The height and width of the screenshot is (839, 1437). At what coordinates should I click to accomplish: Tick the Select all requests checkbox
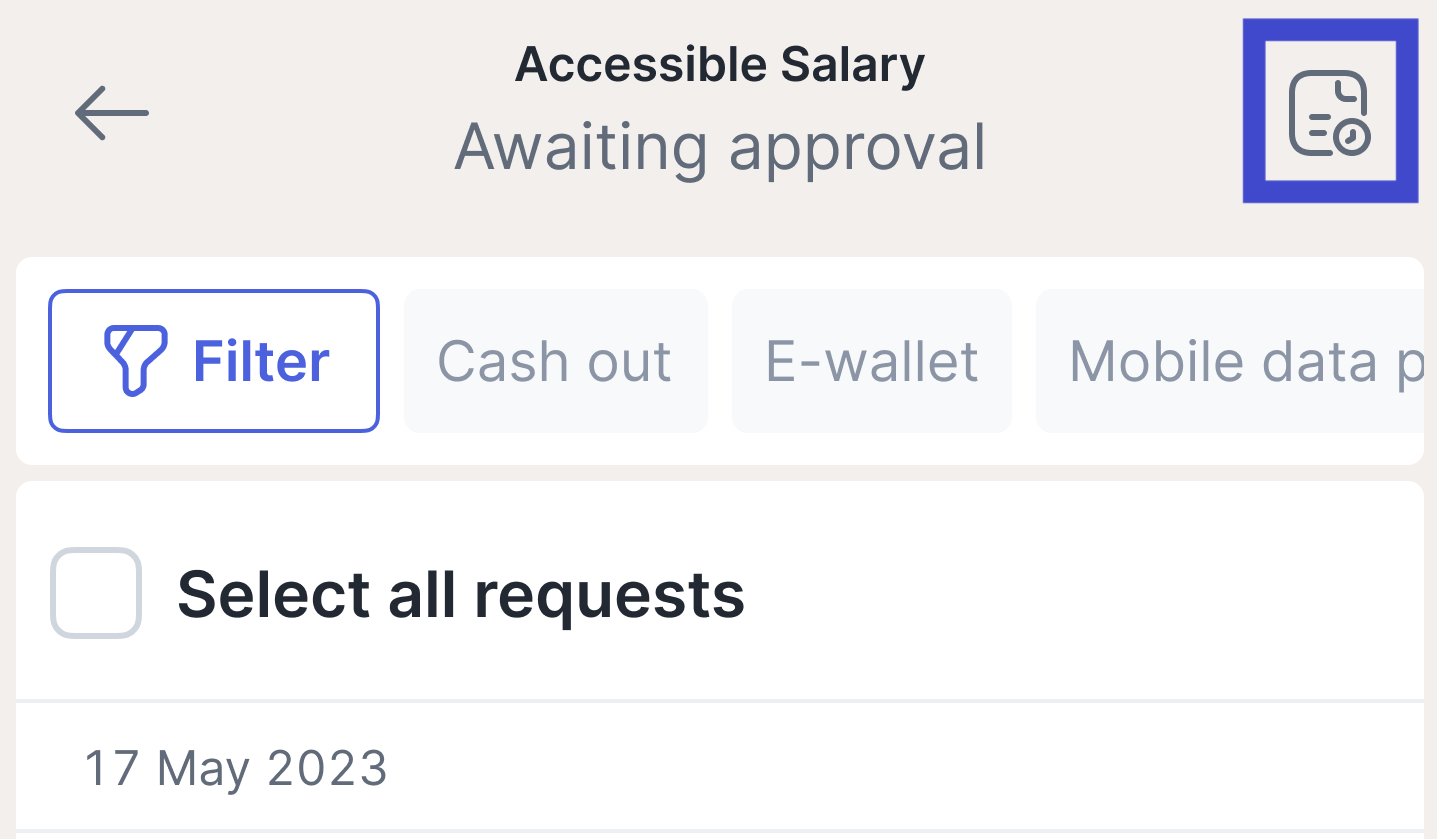[96, 593]
